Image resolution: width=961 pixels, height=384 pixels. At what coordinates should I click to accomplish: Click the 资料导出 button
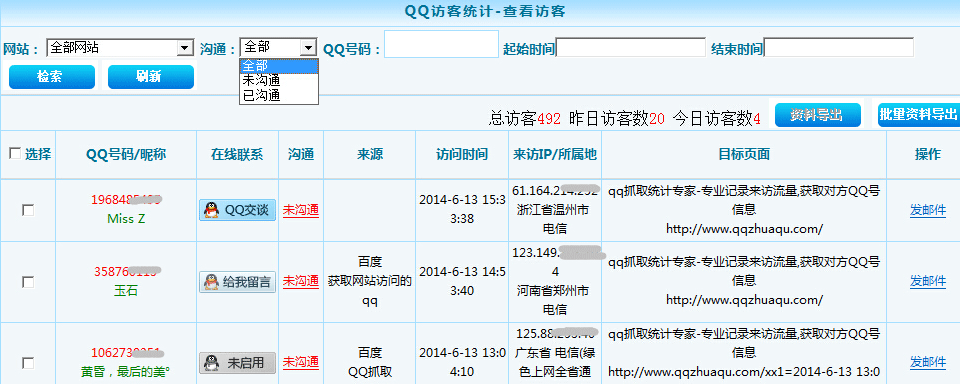(x=818, y=115)
